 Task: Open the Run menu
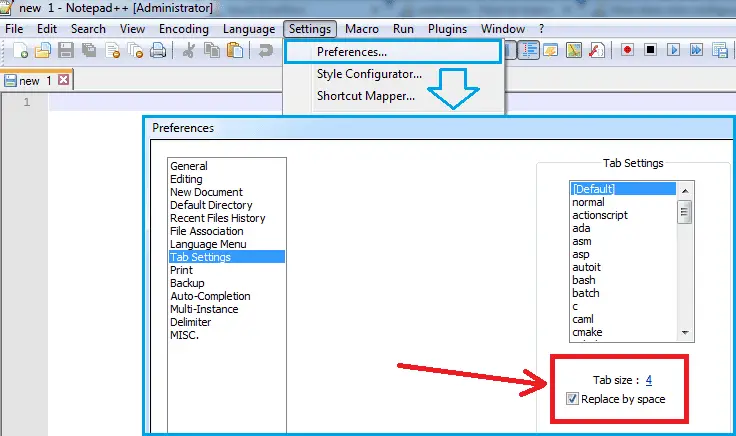click(403, 29)
